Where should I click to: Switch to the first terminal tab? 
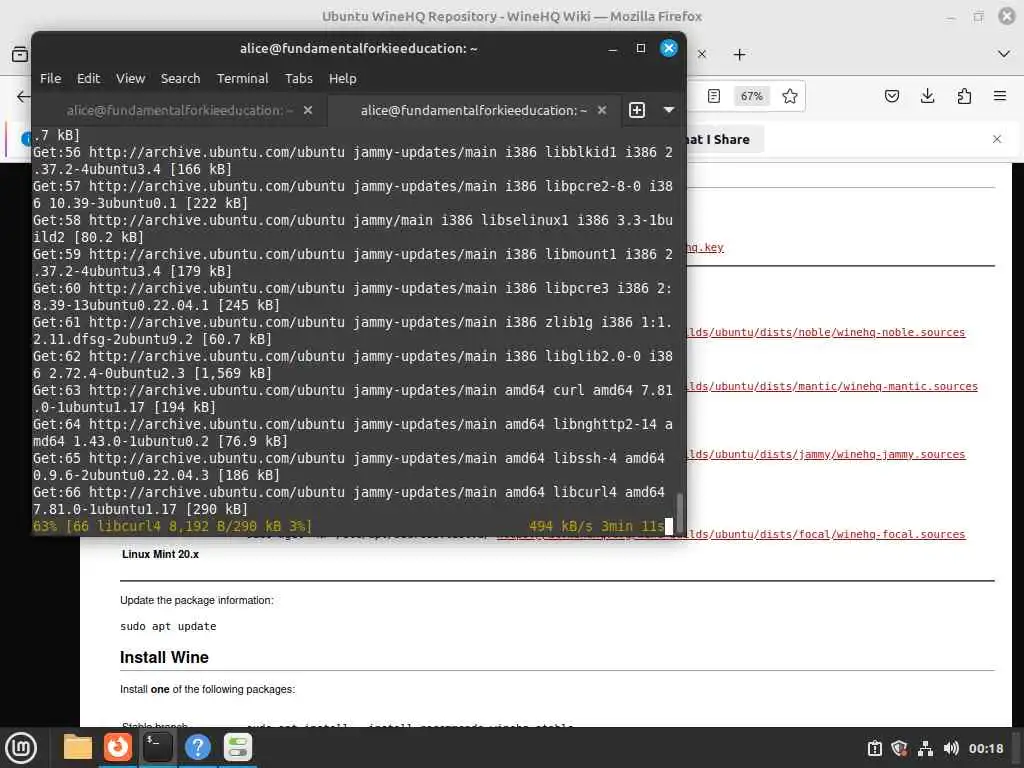[180, 110]
